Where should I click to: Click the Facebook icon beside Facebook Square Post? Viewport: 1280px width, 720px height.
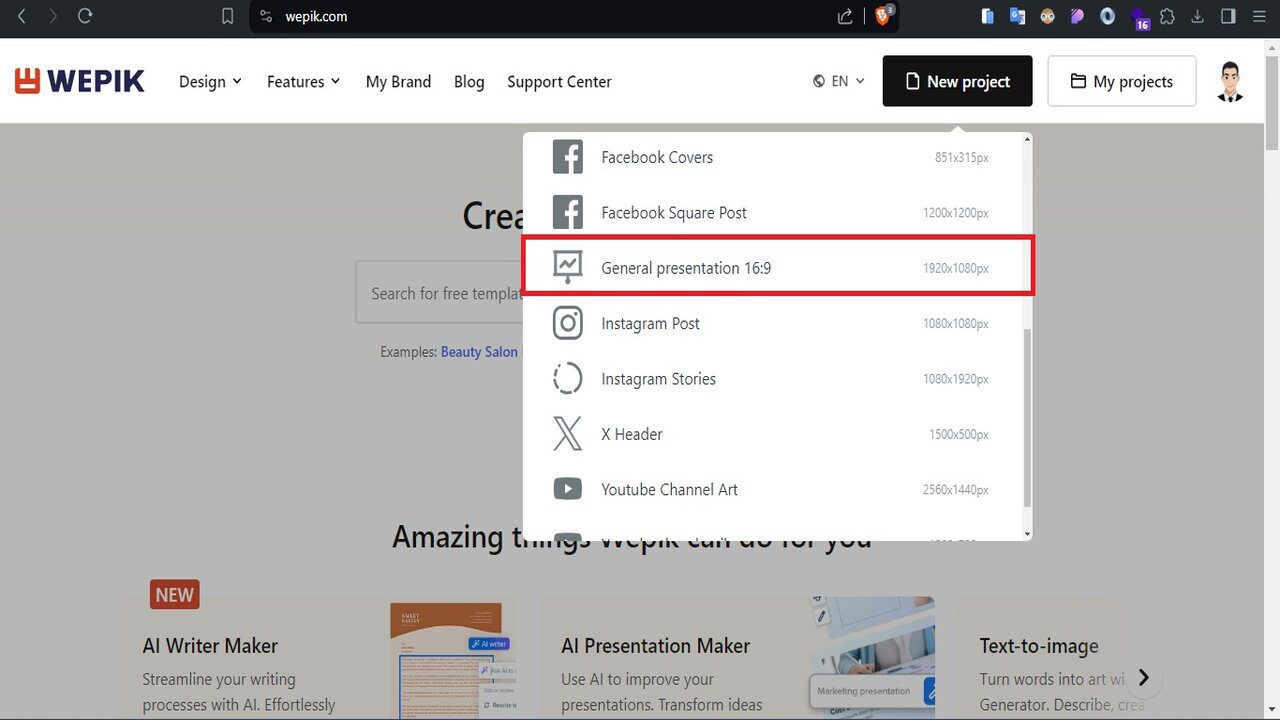[x=568, y=212]
